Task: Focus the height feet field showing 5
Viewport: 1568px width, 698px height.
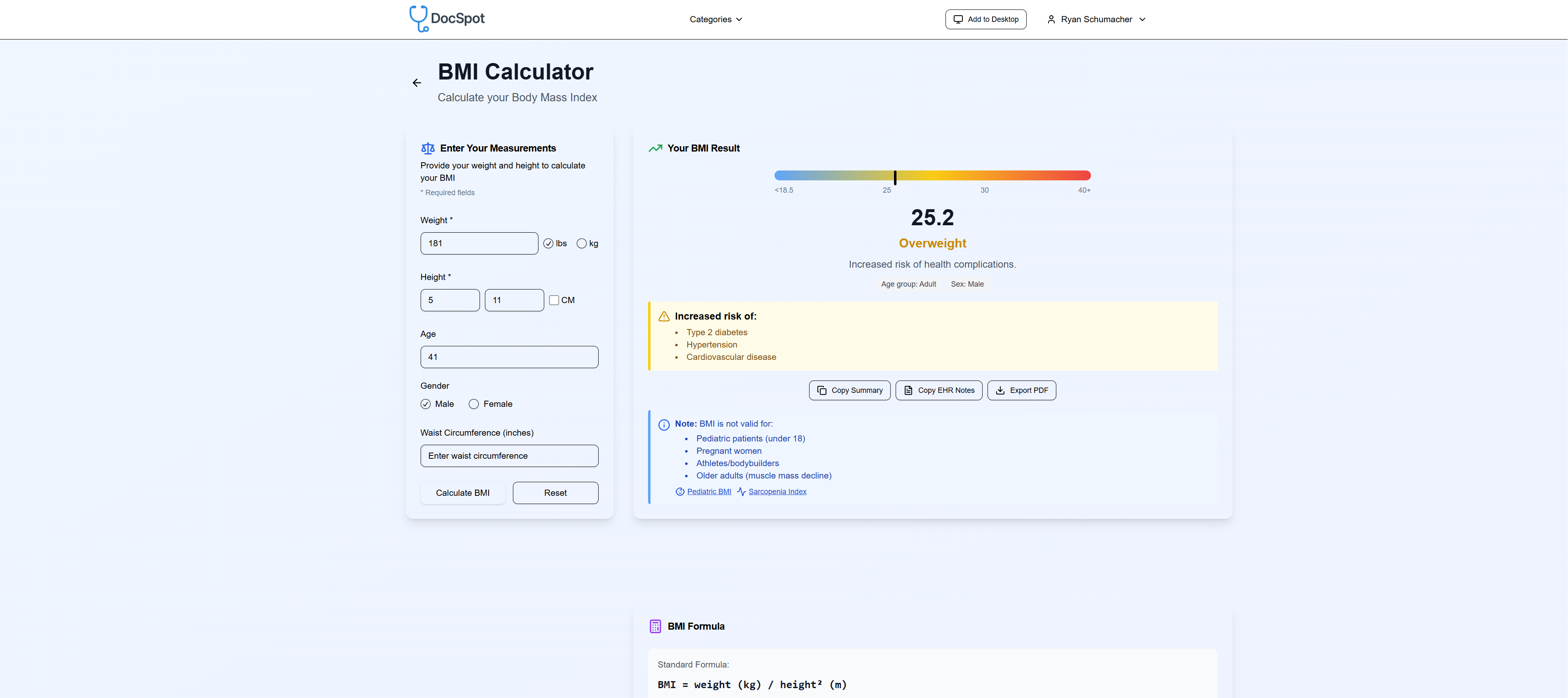Action: (x=450, y=301)
